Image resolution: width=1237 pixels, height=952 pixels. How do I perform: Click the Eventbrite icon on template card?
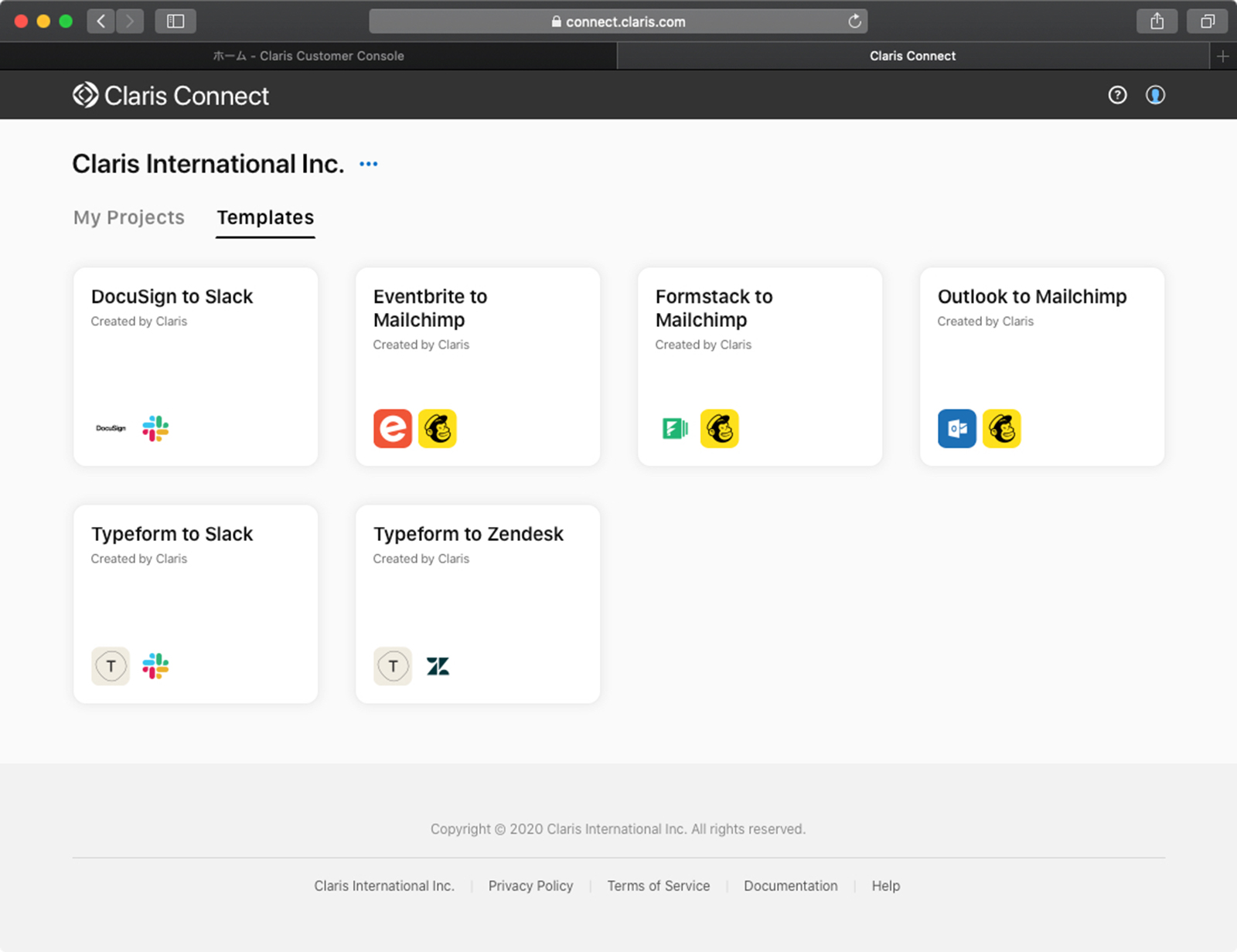click(393, 429)
